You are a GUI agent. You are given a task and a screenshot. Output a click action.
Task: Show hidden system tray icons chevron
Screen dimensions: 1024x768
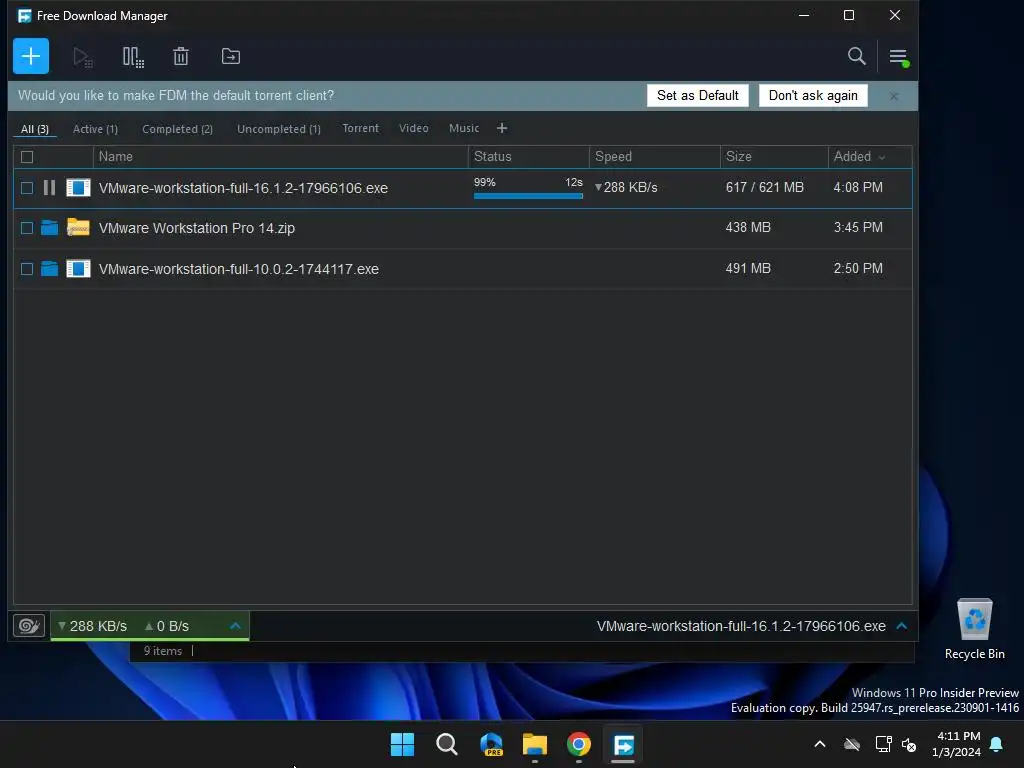pyautogui.click(x=820, y=744)
